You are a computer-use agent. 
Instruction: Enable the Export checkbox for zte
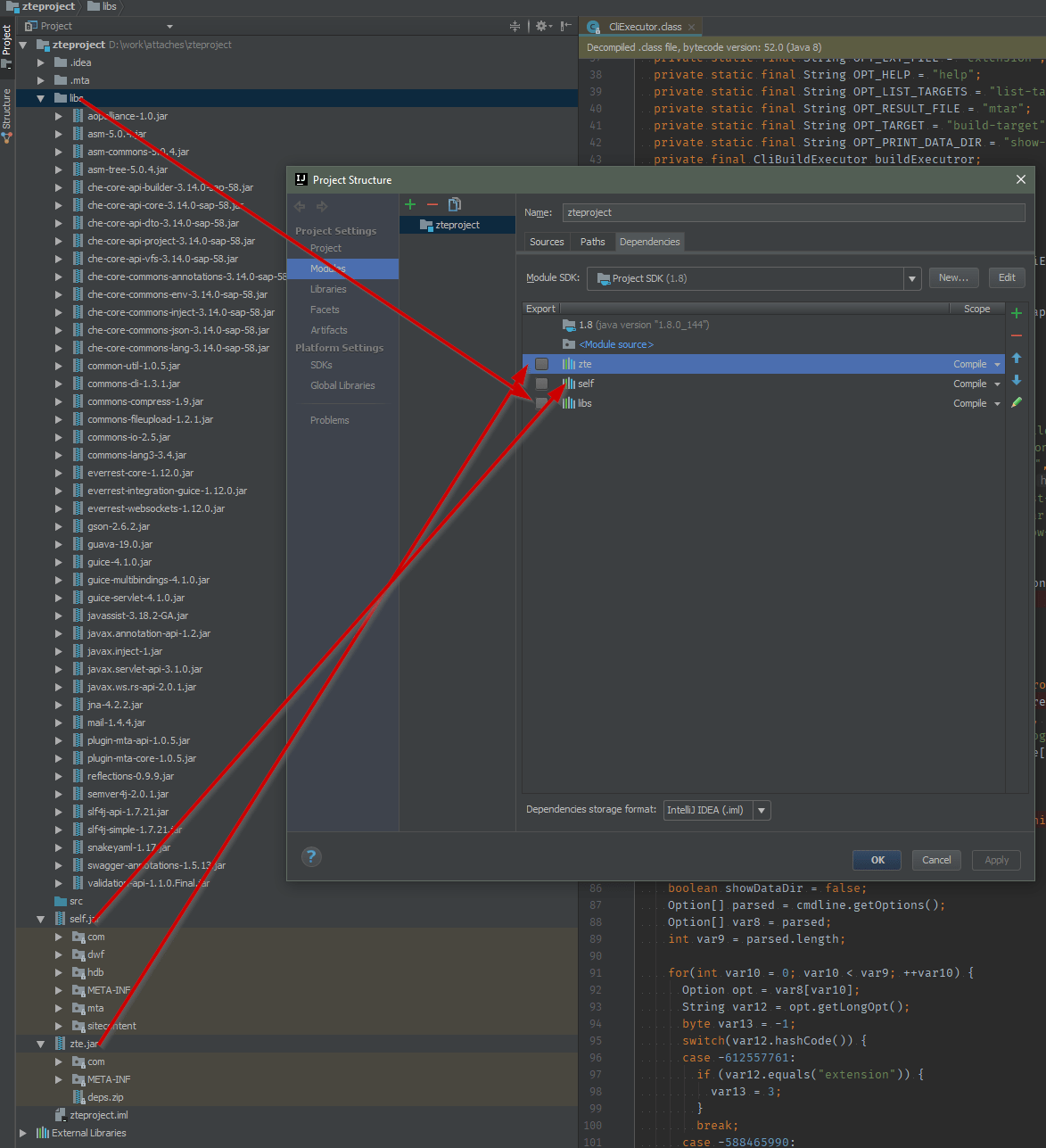pos(541,363)
